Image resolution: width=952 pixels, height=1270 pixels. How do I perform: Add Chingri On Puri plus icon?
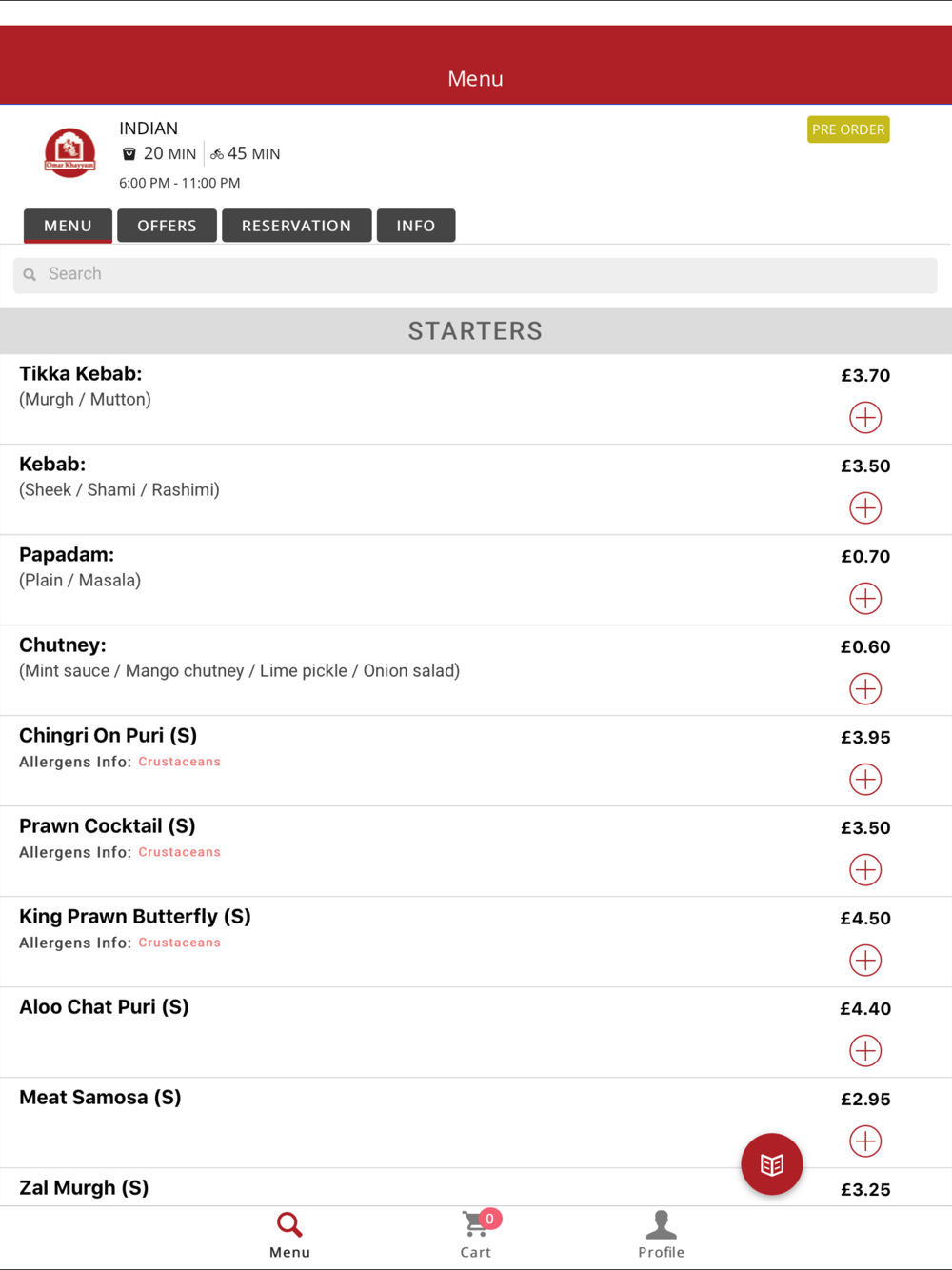865,779
